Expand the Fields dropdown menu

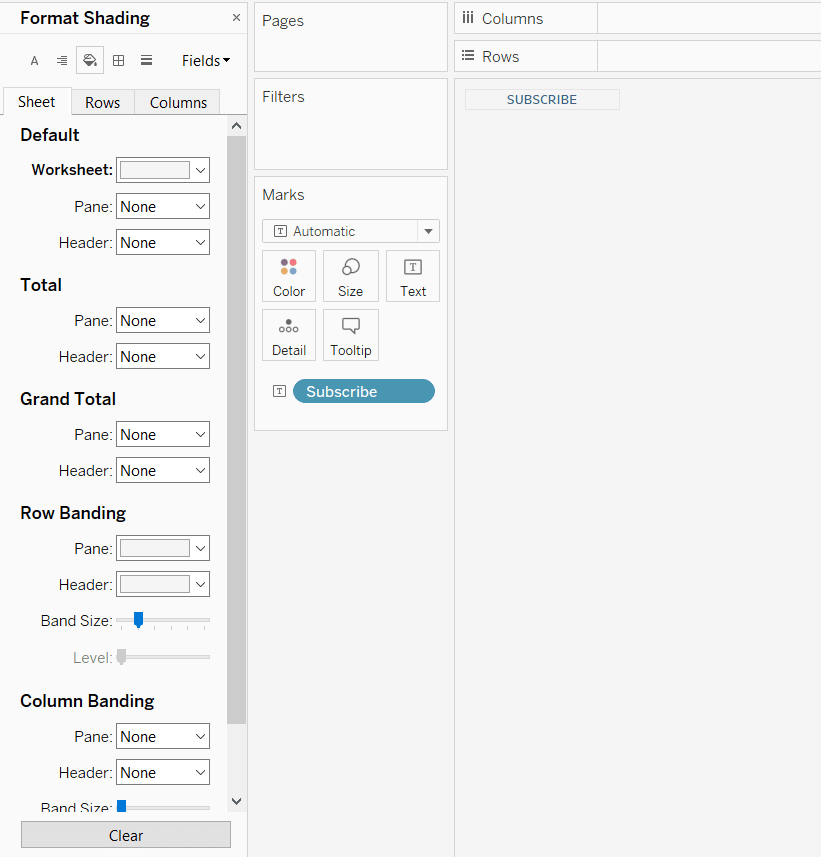(206, 61)
